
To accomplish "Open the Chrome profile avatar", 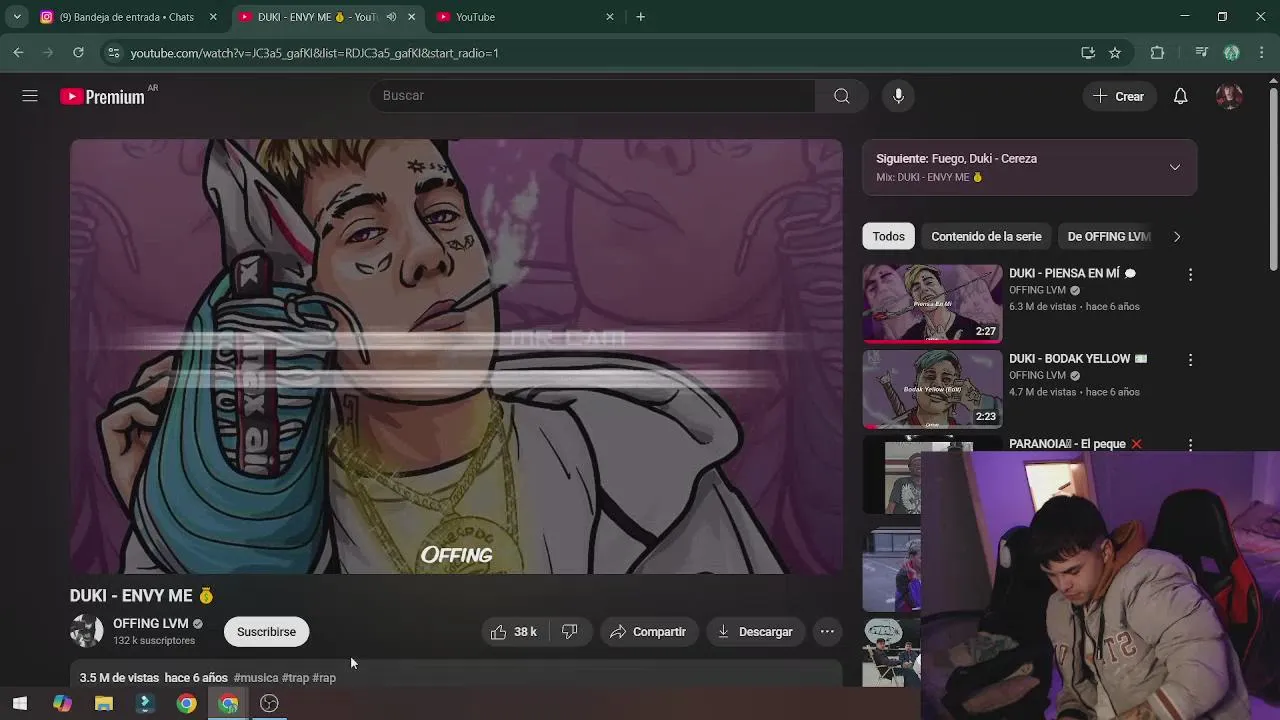I will 1232,53.
